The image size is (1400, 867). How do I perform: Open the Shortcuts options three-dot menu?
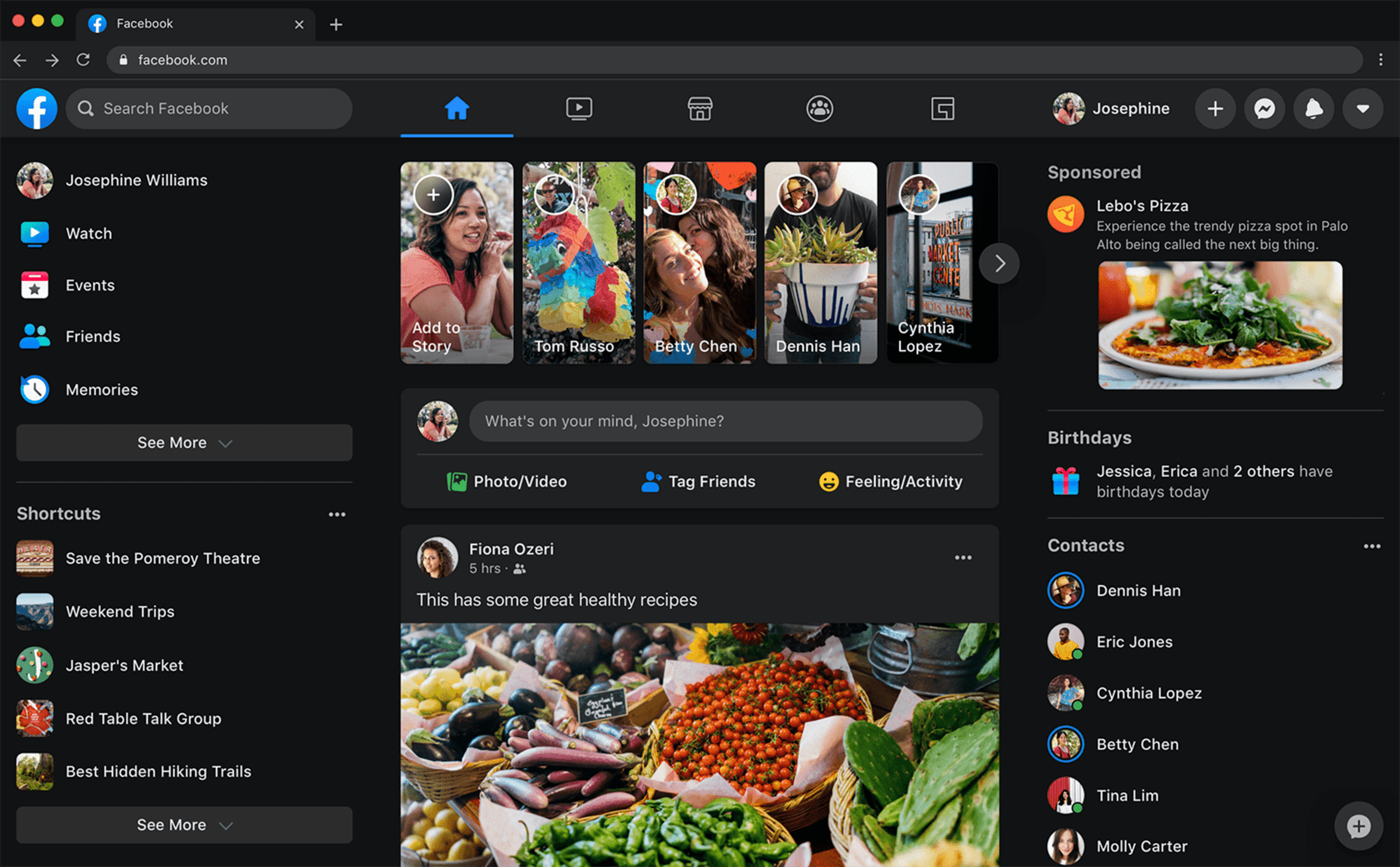pos(337,515)
